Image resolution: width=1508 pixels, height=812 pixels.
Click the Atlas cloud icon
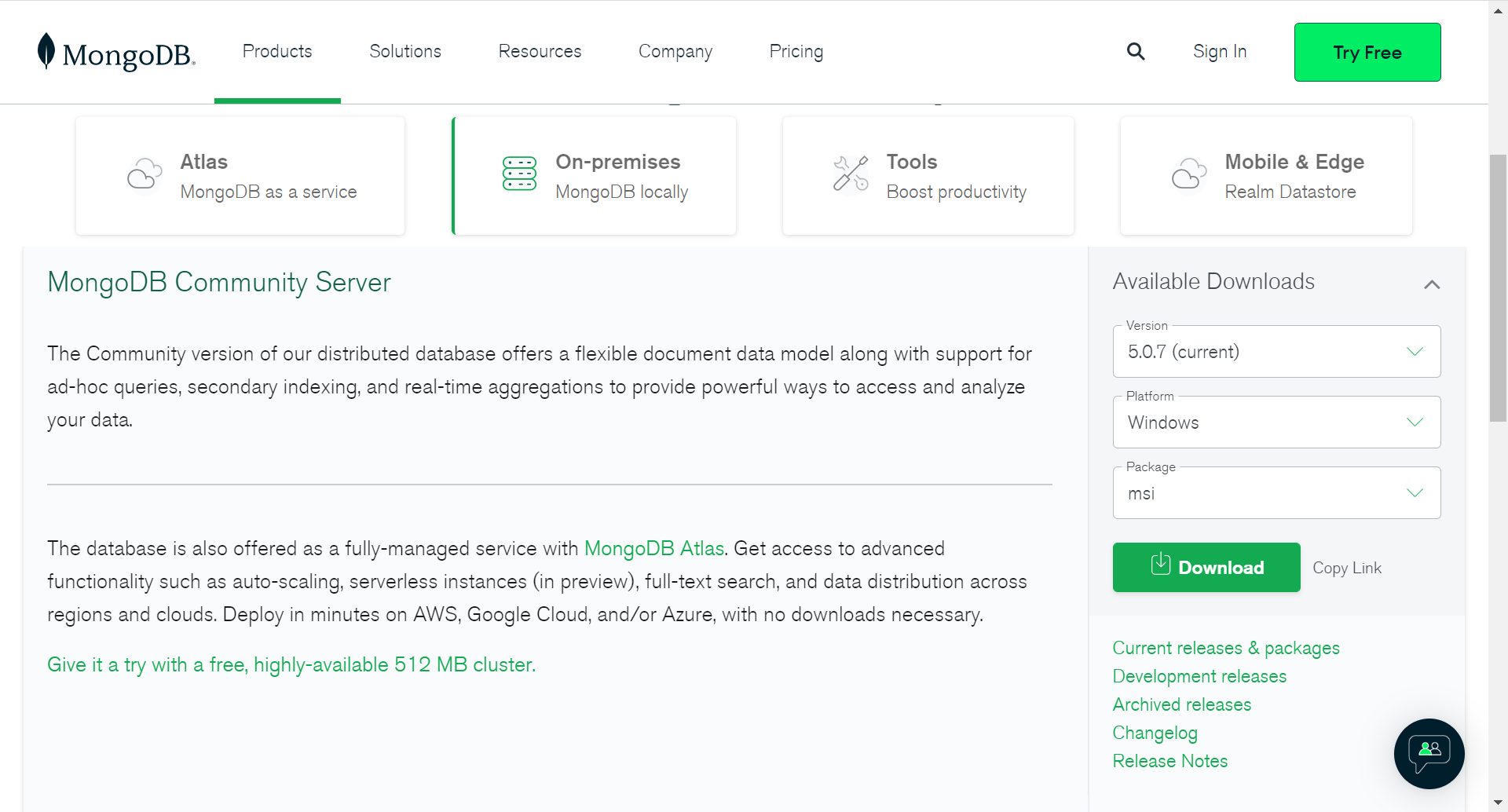[x=145, y=174]
